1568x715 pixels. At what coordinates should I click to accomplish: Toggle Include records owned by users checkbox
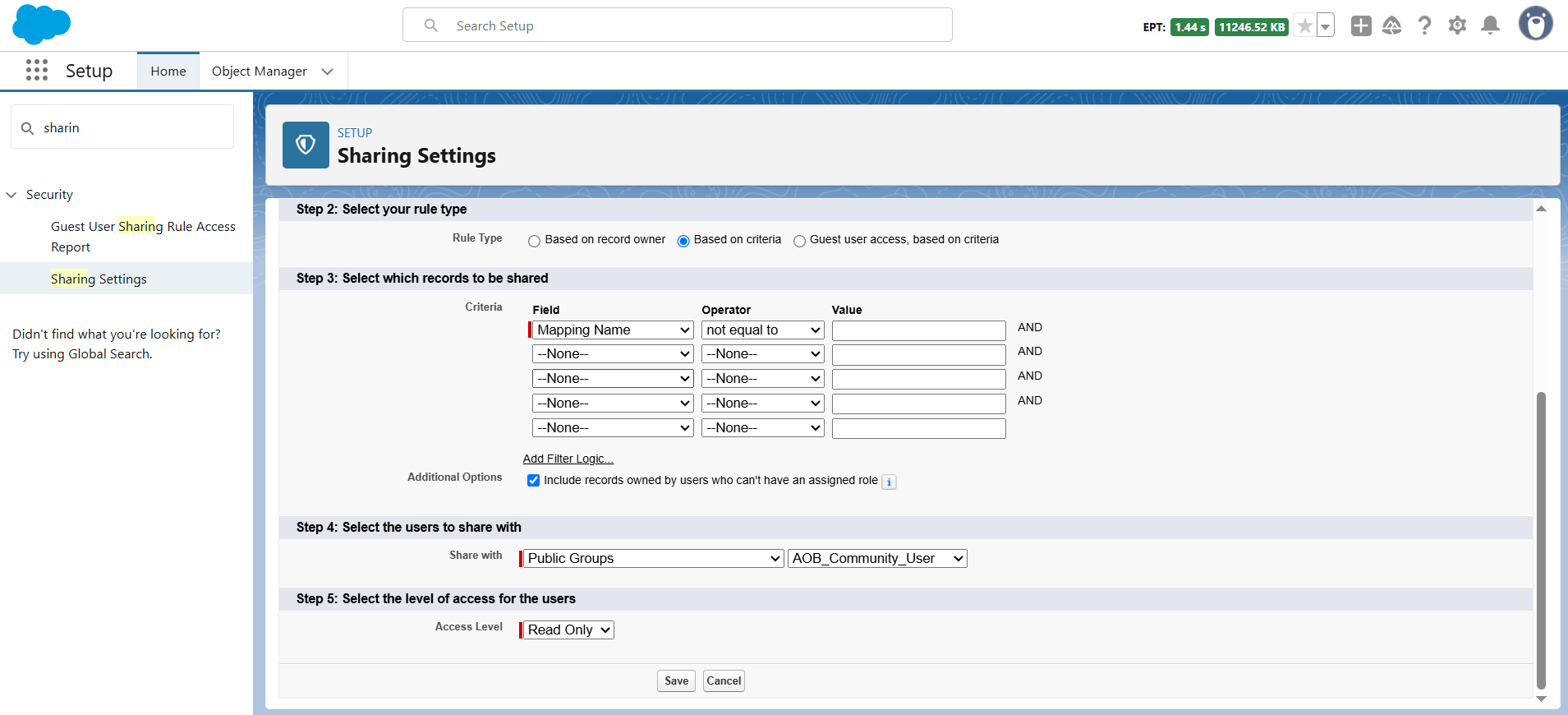(534, 481)
